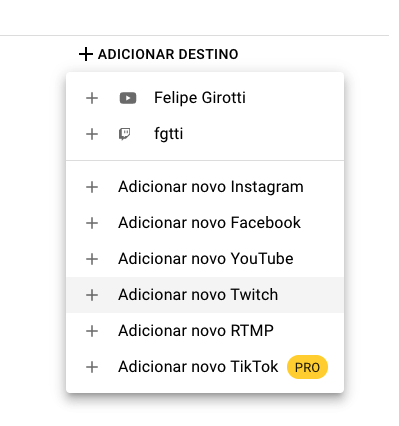Click the Twitch icon next to fgtti
This screenshot has width=399, height=426.
(125, 134)
